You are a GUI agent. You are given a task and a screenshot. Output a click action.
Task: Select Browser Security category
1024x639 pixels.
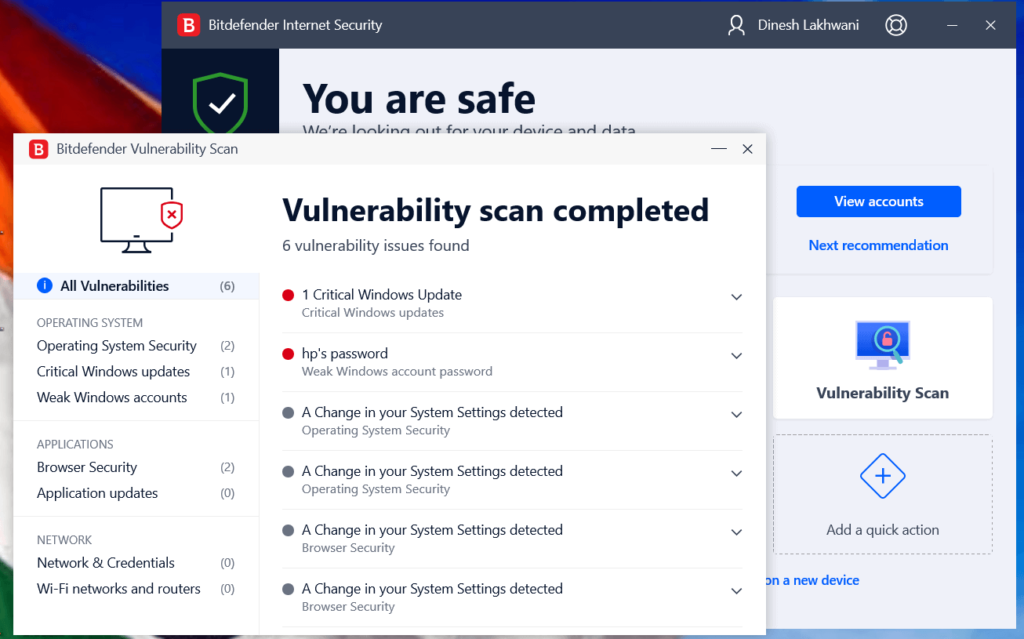(136, 467)
